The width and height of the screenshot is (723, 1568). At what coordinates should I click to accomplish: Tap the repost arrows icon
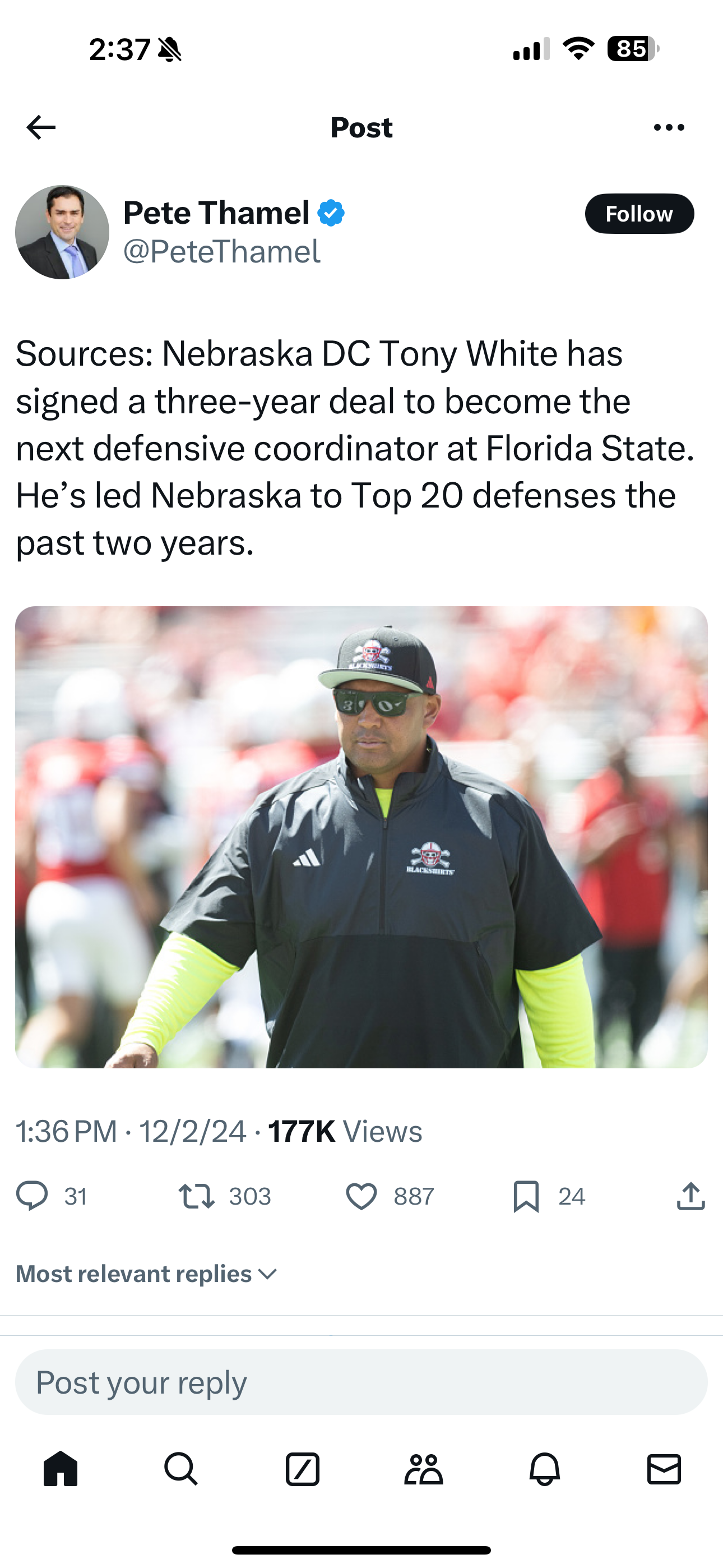[x=196, y=1196]
